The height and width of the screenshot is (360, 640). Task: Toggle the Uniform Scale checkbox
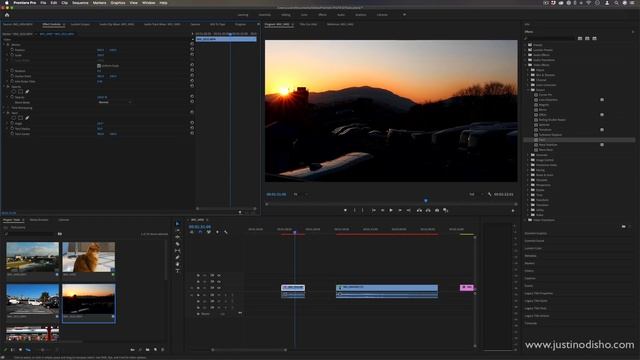click(99, 66)
